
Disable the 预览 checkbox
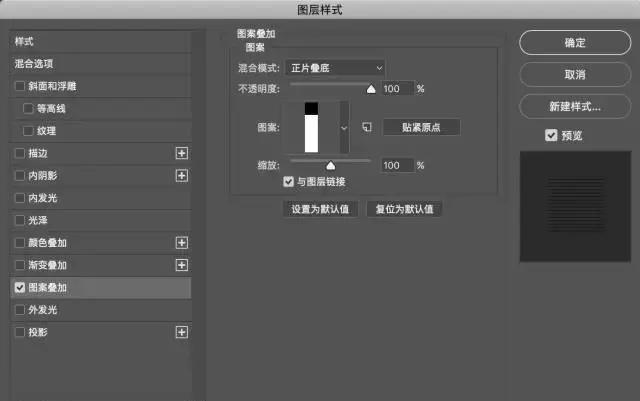(551, 136)
